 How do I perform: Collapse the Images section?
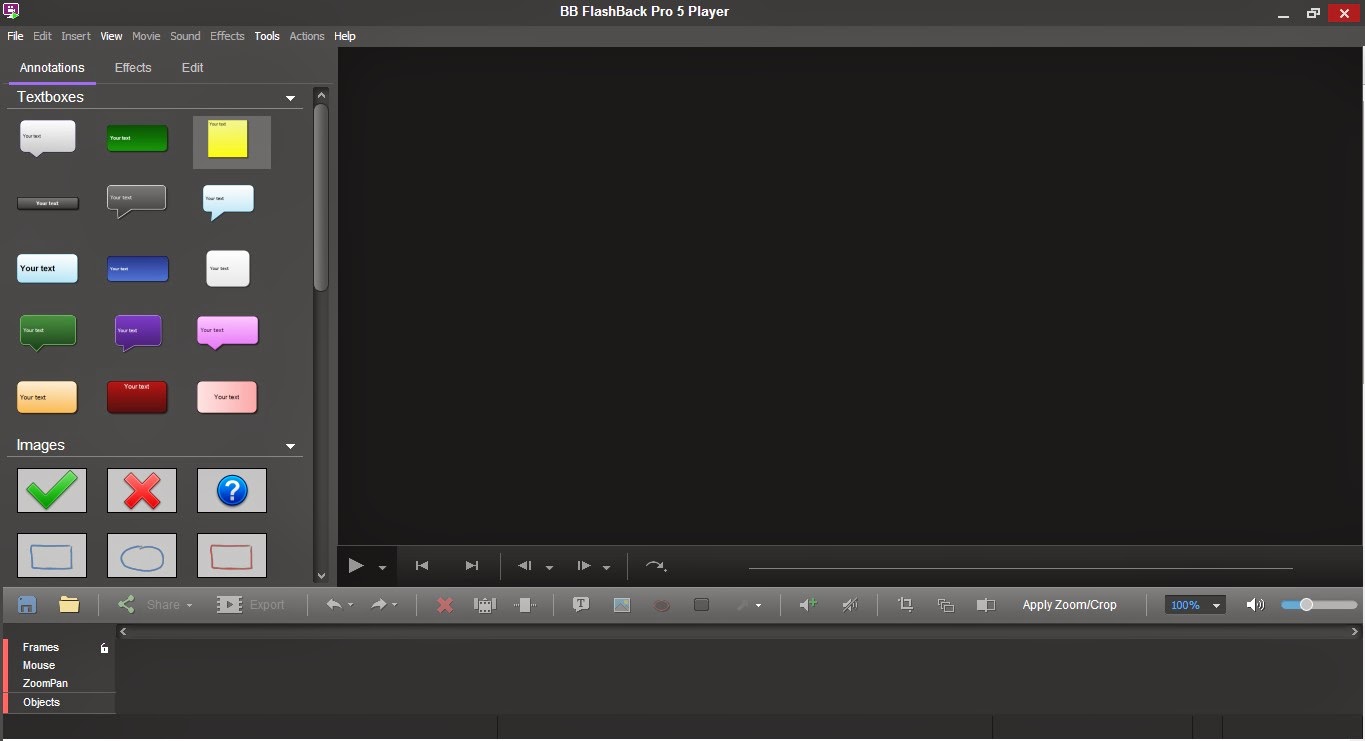pyautogui.click(x=291, y=447)
